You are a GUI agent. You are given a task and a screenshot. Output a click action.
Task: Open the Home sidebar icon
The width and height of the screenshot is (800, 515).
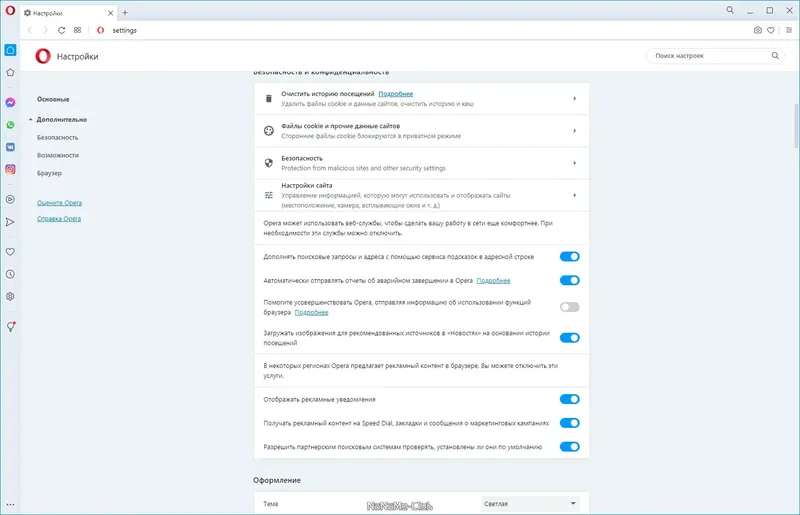point(10,50)
